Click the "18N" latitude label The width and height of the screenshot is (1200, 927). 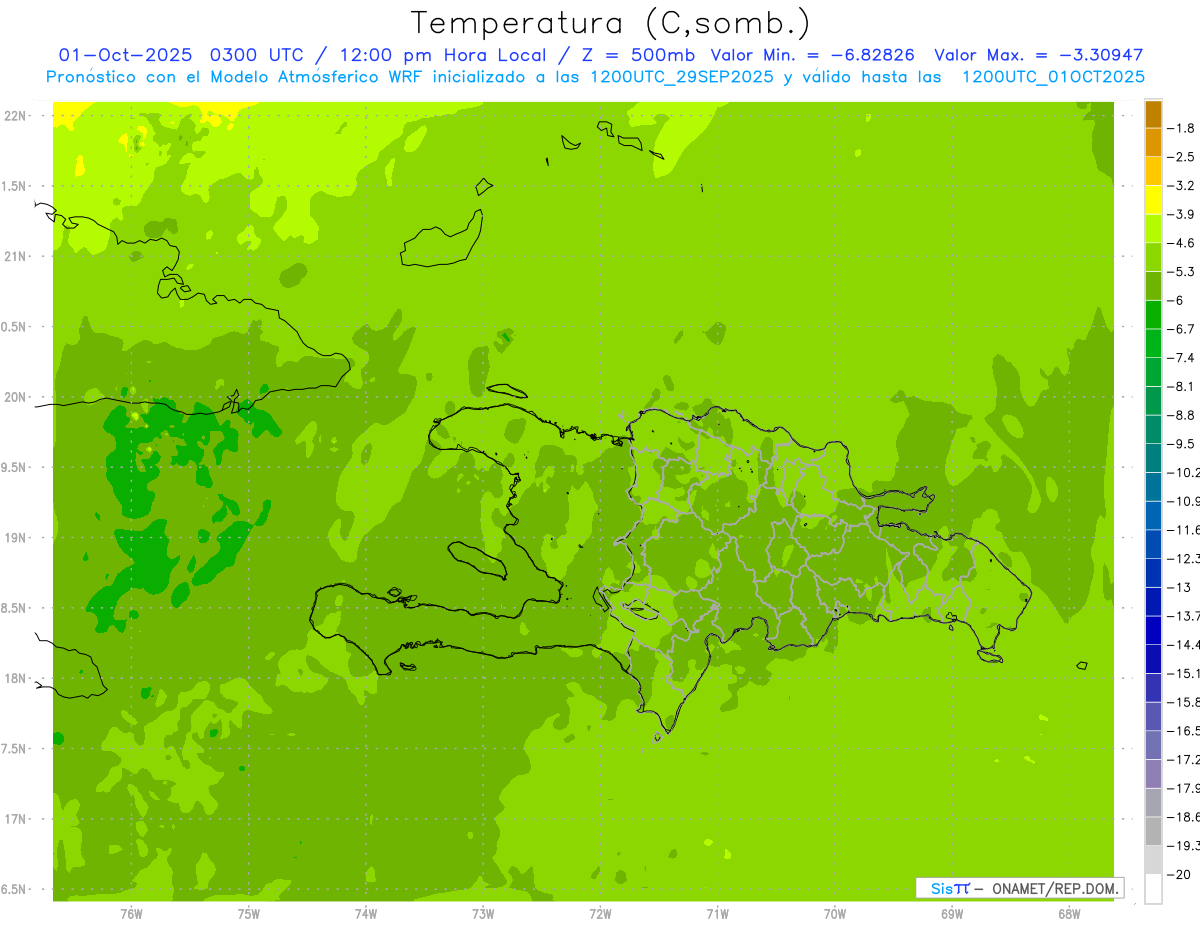[15, 679]
